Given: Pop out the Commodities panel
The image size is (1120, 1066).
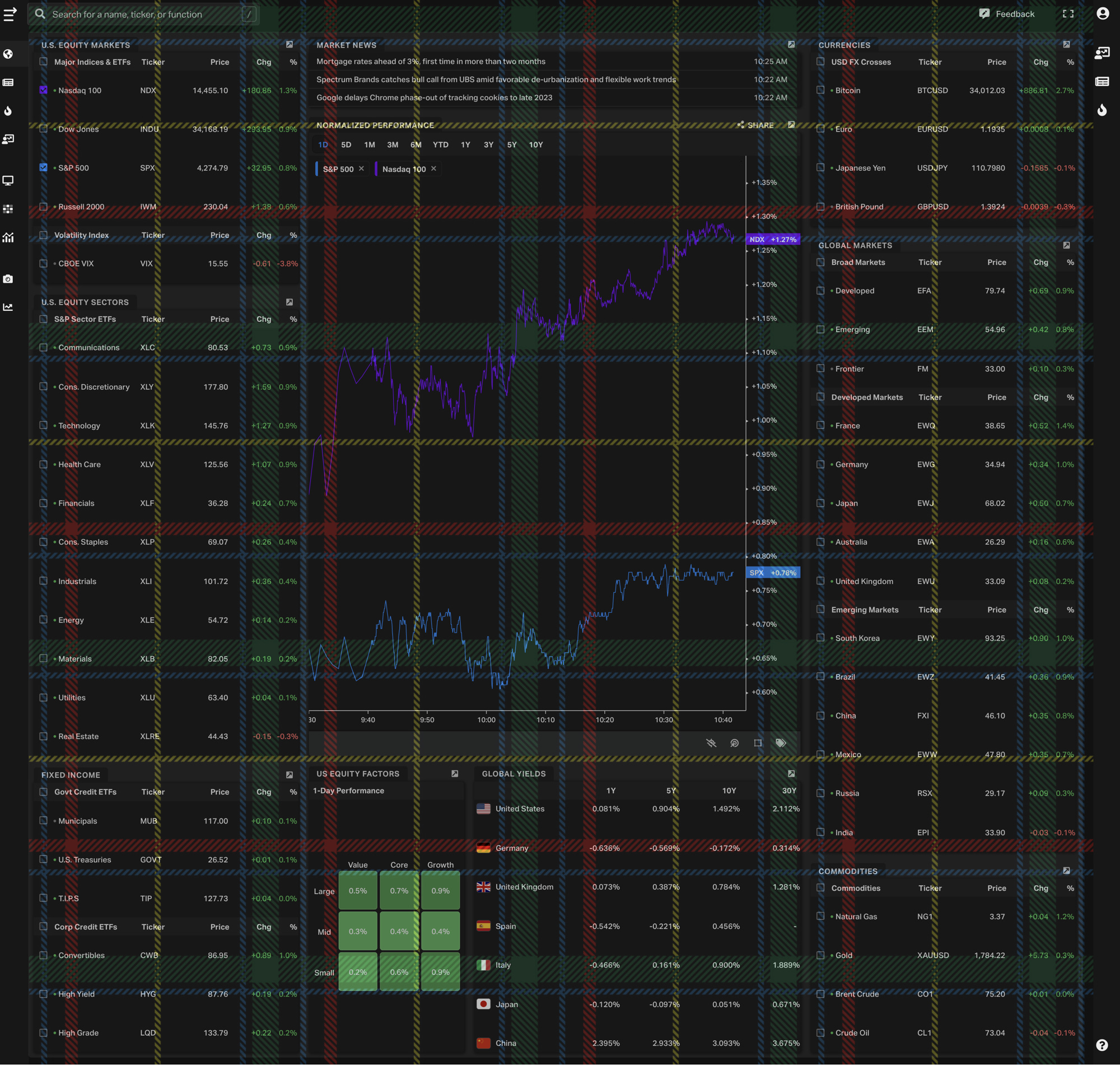Looking at the screenshot, I should [x=1066, y=871].
